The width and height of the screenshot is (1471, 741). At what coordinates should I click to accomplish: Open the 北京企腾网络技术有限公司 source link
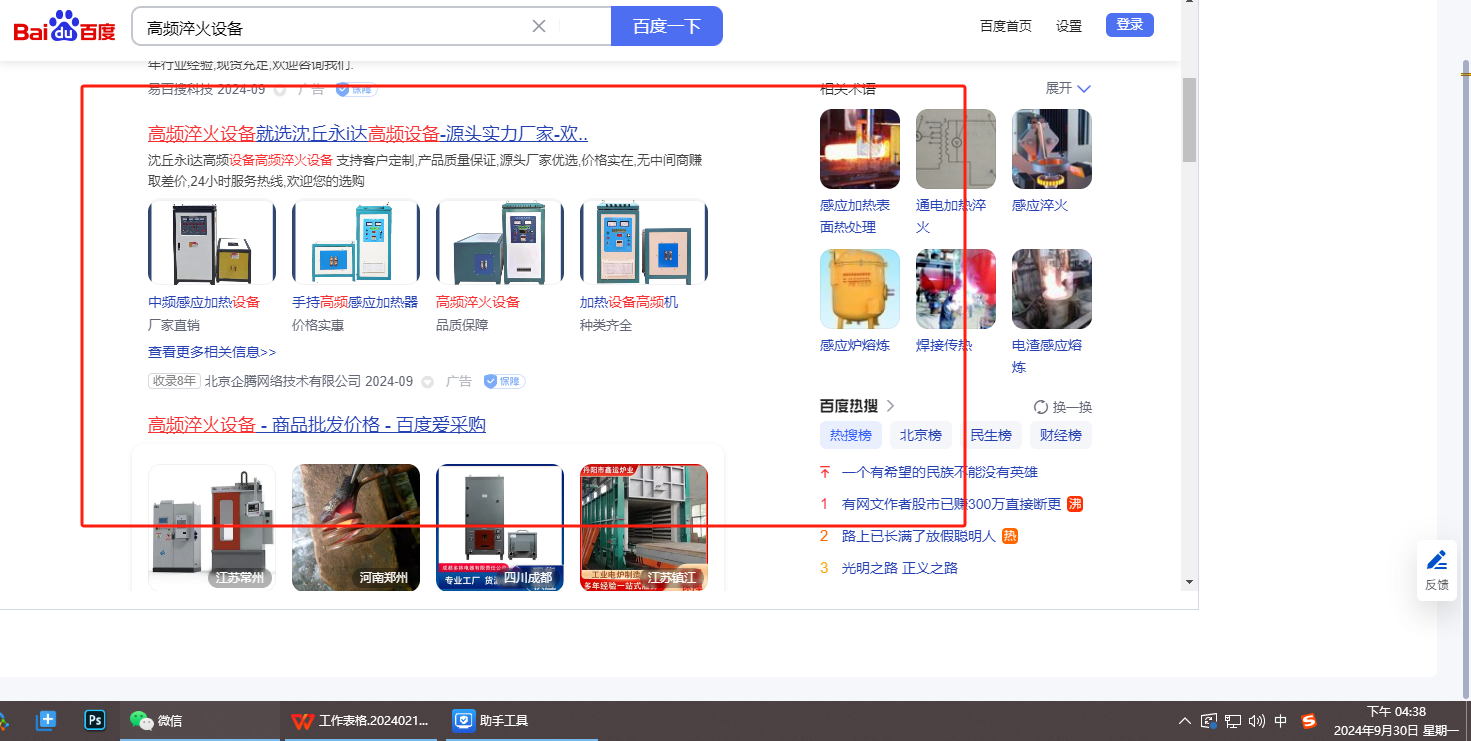click(283, 381)
